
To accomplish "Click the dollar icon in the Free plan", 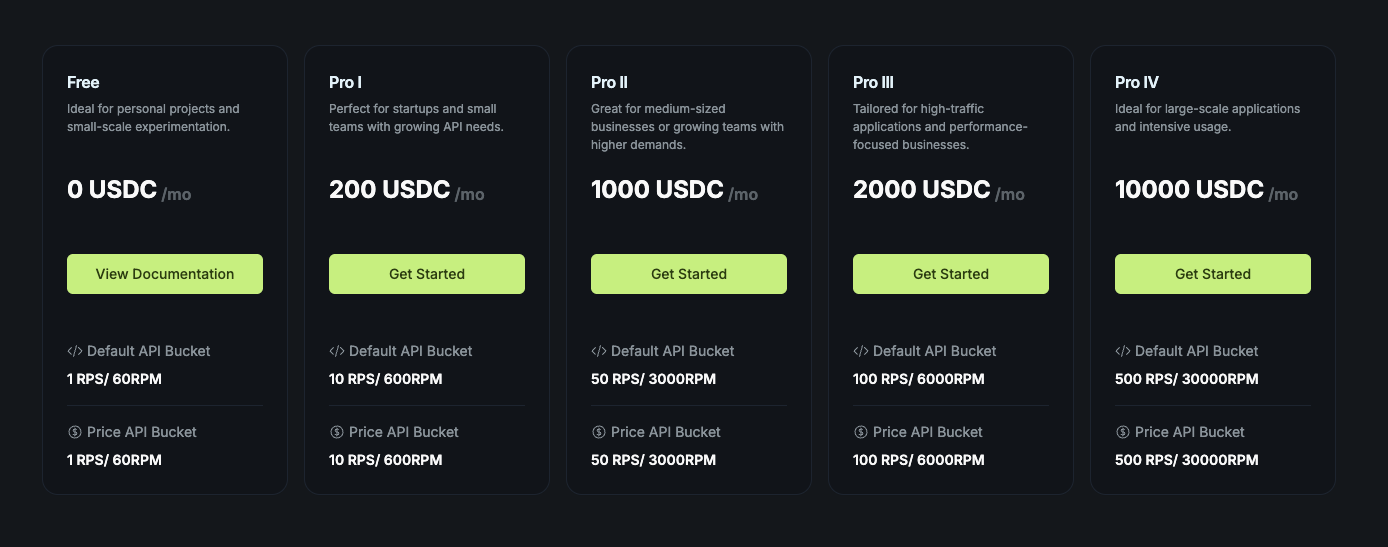I will (x=74, y=432).
